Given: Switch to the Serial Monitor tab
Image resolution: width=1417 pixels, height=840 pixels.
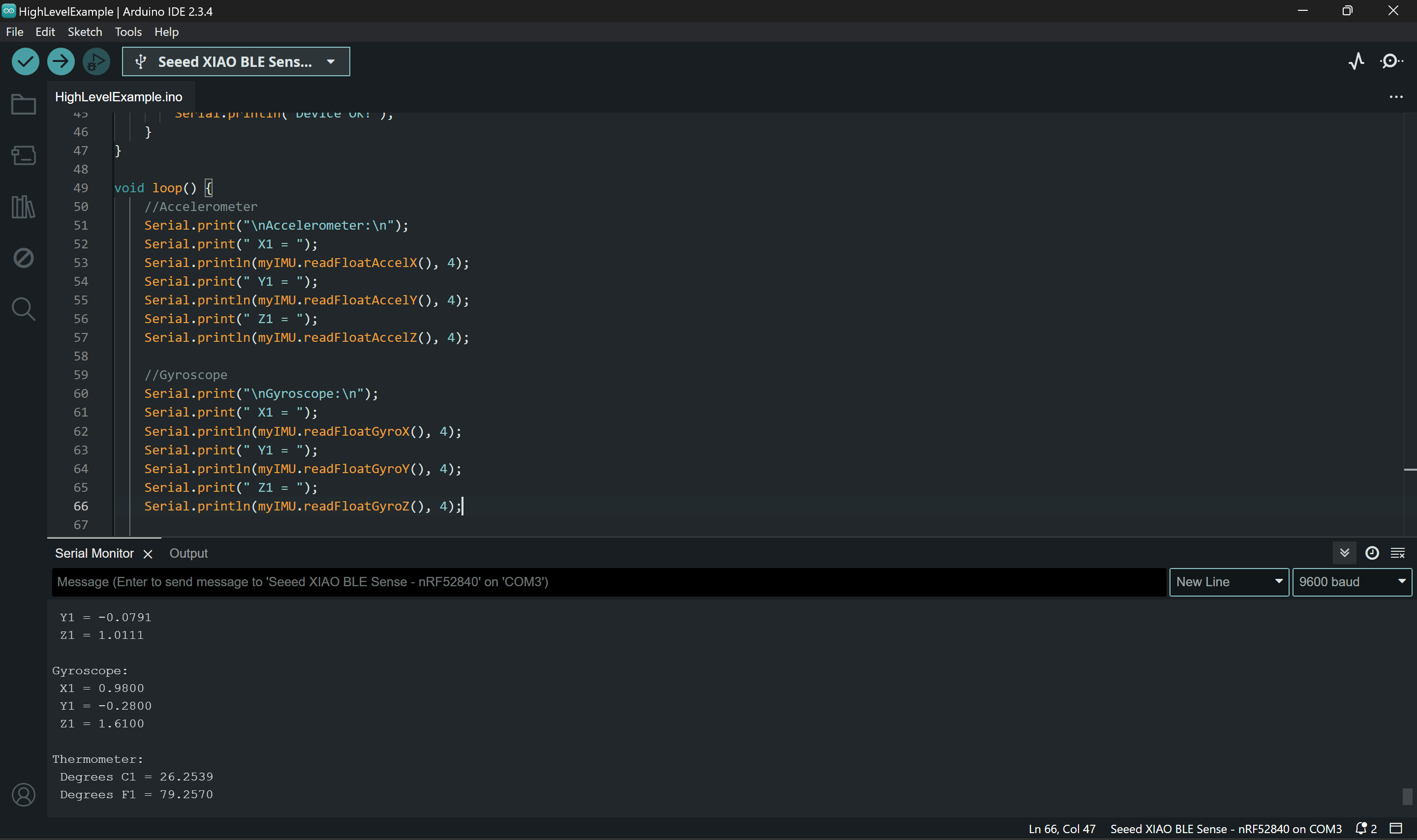Looking at the screenshot, I should [x=94, y=553].
